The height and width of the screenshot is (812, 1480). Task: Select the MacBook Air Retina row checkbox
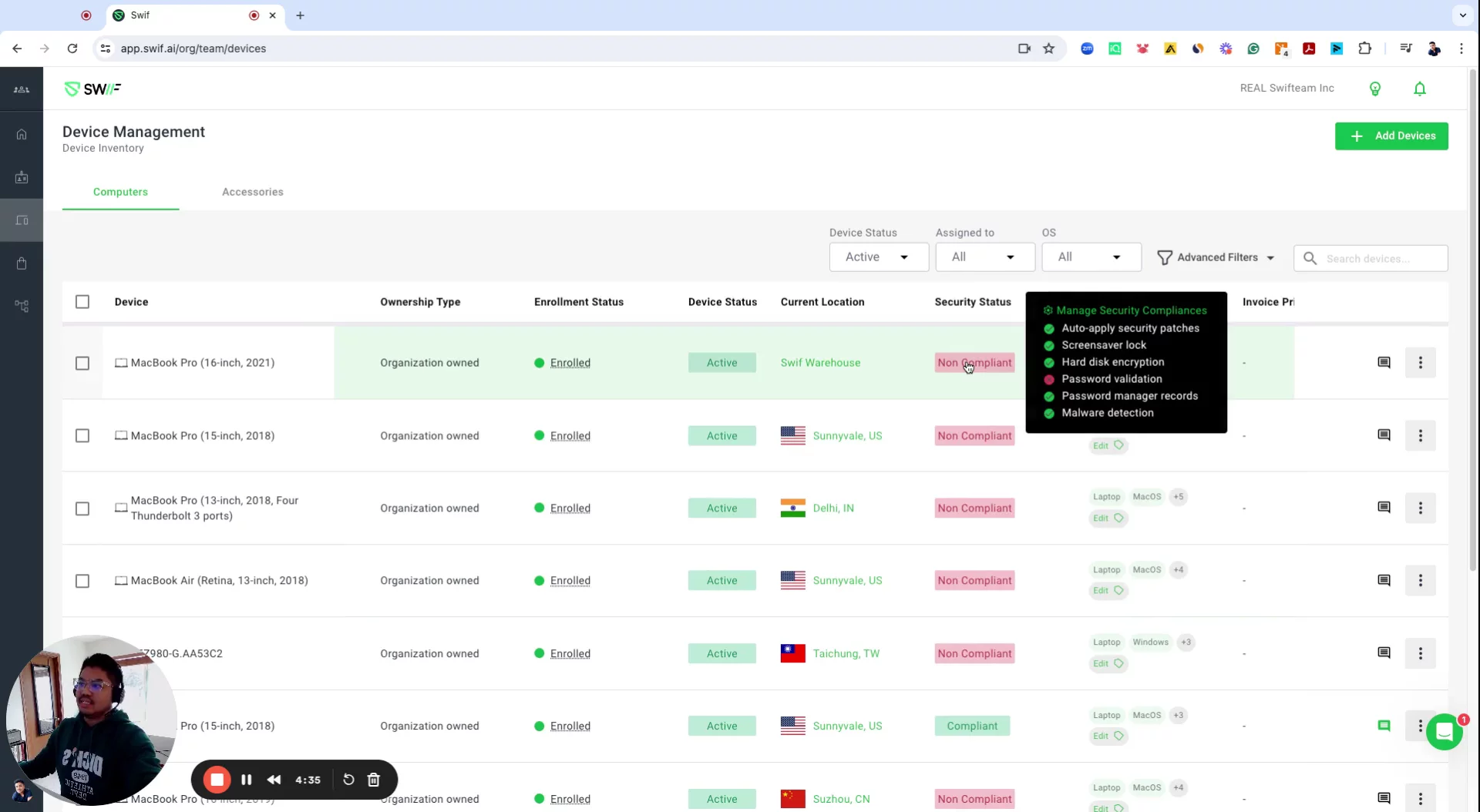[x=82, y=581]
